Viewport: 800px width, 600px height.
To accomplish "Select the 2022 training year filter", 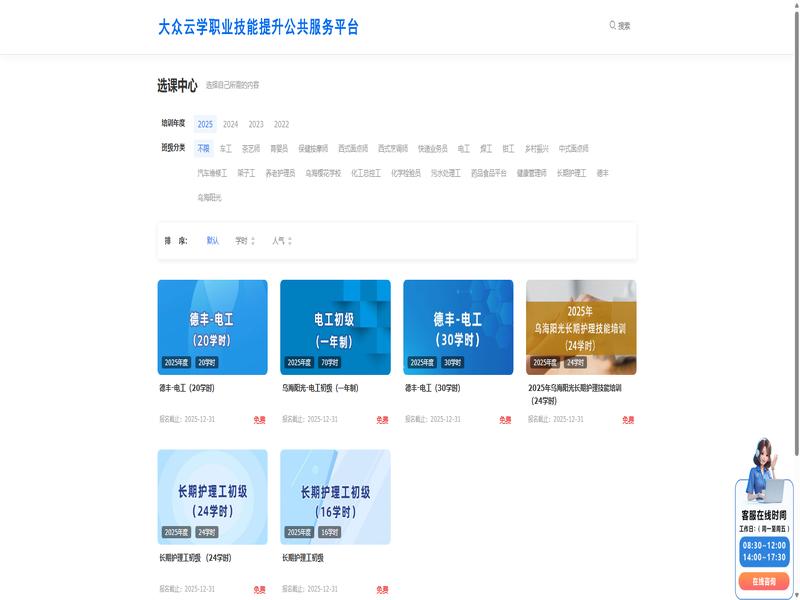I will click(x=282, y=124).
